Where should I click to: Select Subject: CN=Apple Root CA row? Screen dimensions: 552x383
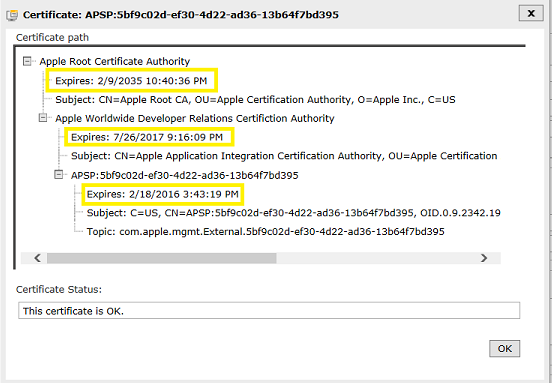255,100
